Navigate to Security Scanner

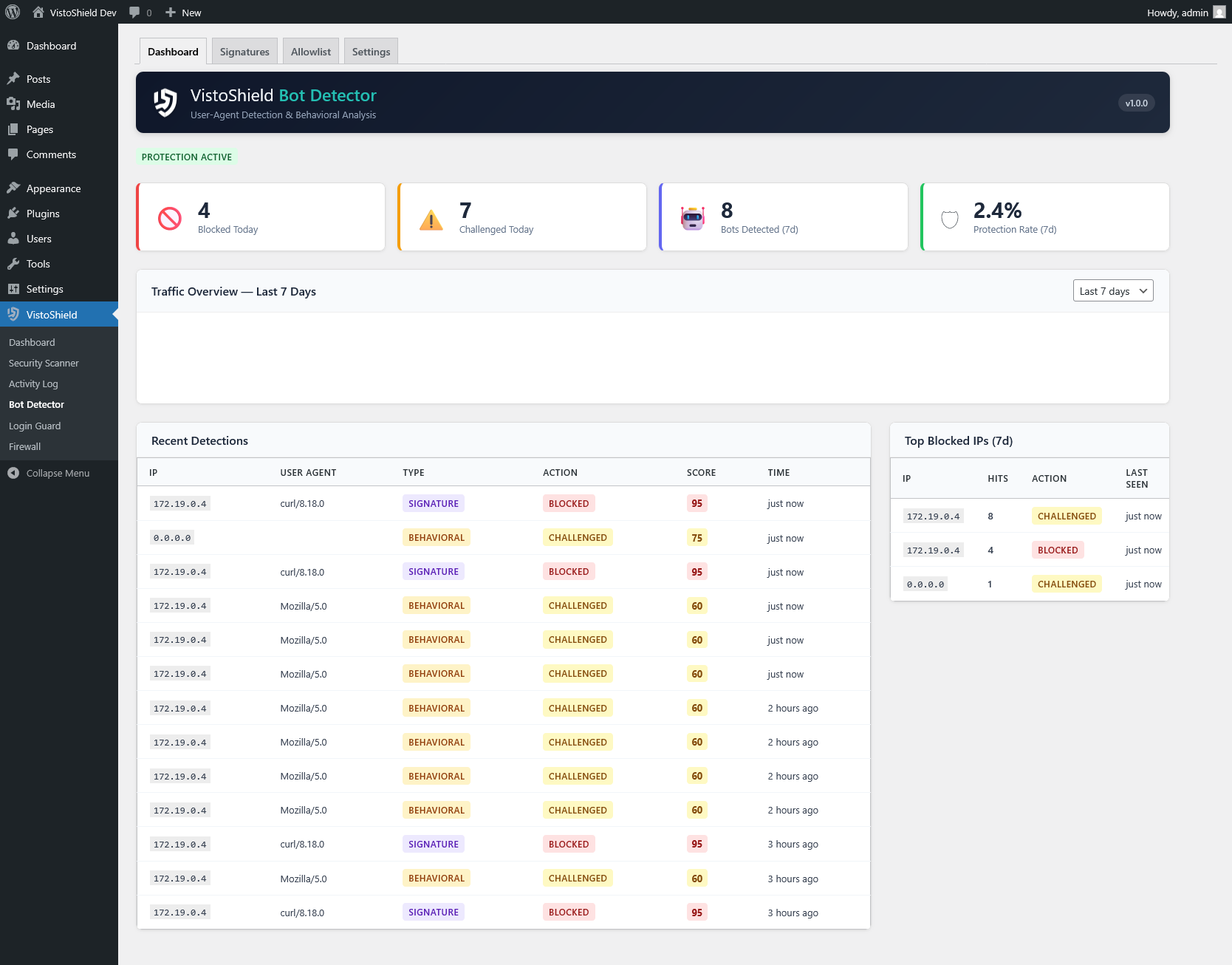pos(44,363)
